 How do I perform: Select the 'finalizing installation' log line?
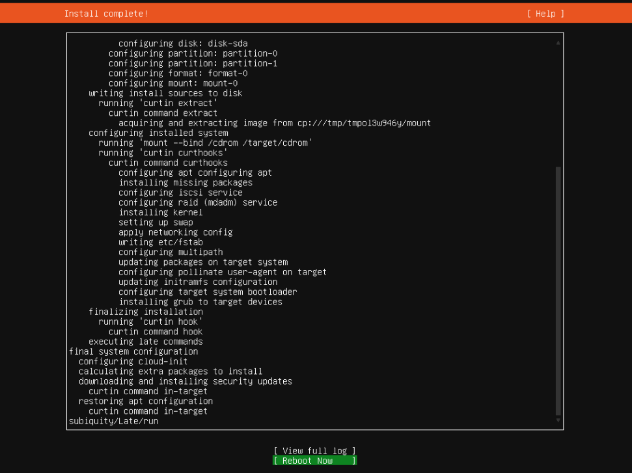(x=146, y=311)
